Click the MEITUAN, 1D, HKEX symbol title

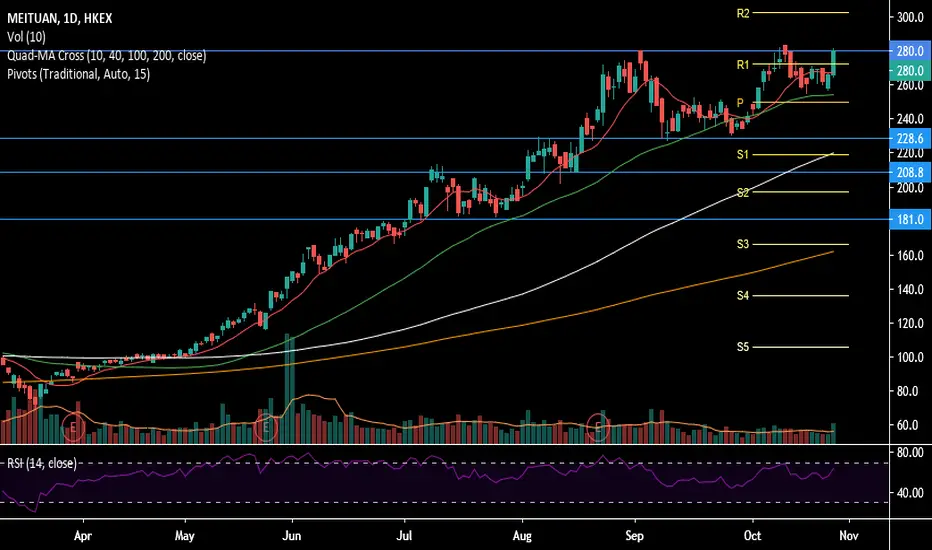click(x=59, y=18)
